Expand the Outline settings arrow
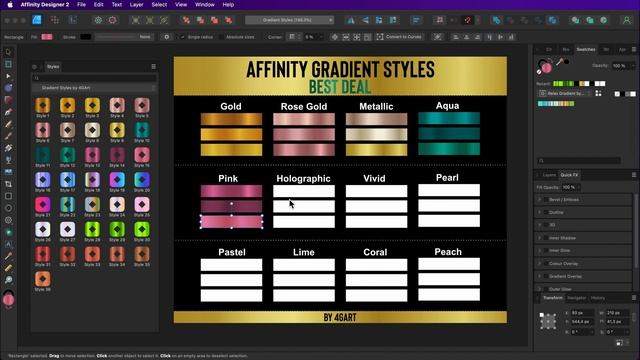 [x=540, y=212]
